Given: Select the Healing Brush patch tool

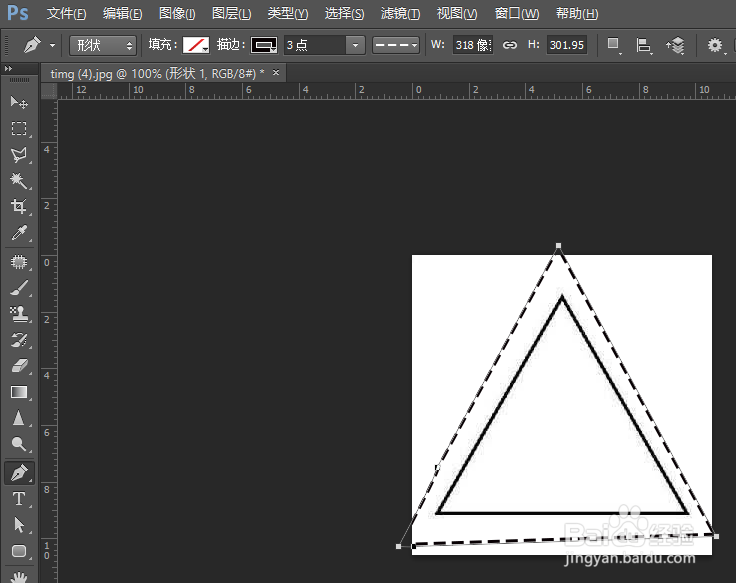Looking at the screenshot, I should point(19,262).
